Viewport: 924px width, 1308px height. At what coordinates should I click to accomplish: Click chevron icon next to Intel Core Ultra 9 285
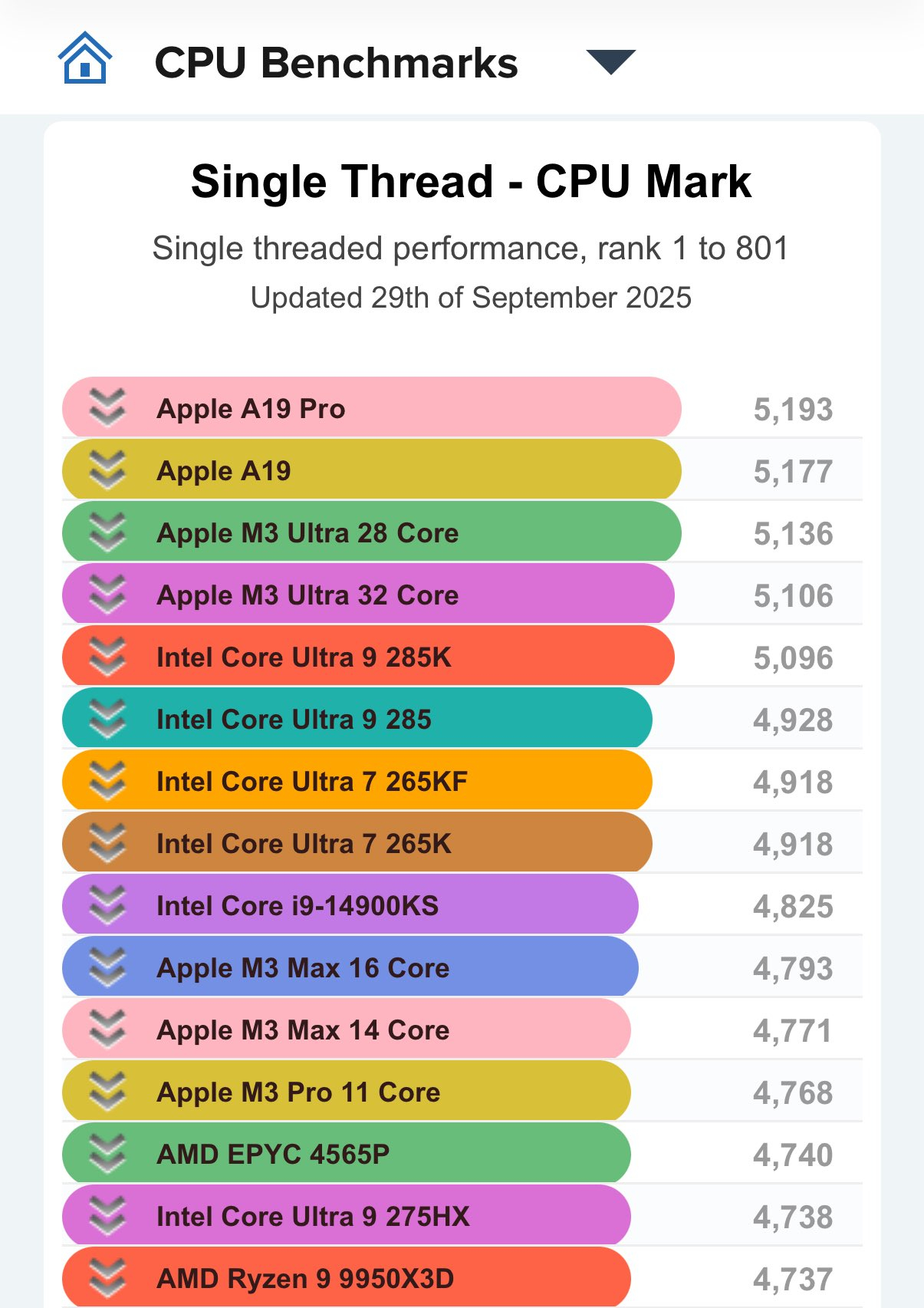tap(107, 718)
